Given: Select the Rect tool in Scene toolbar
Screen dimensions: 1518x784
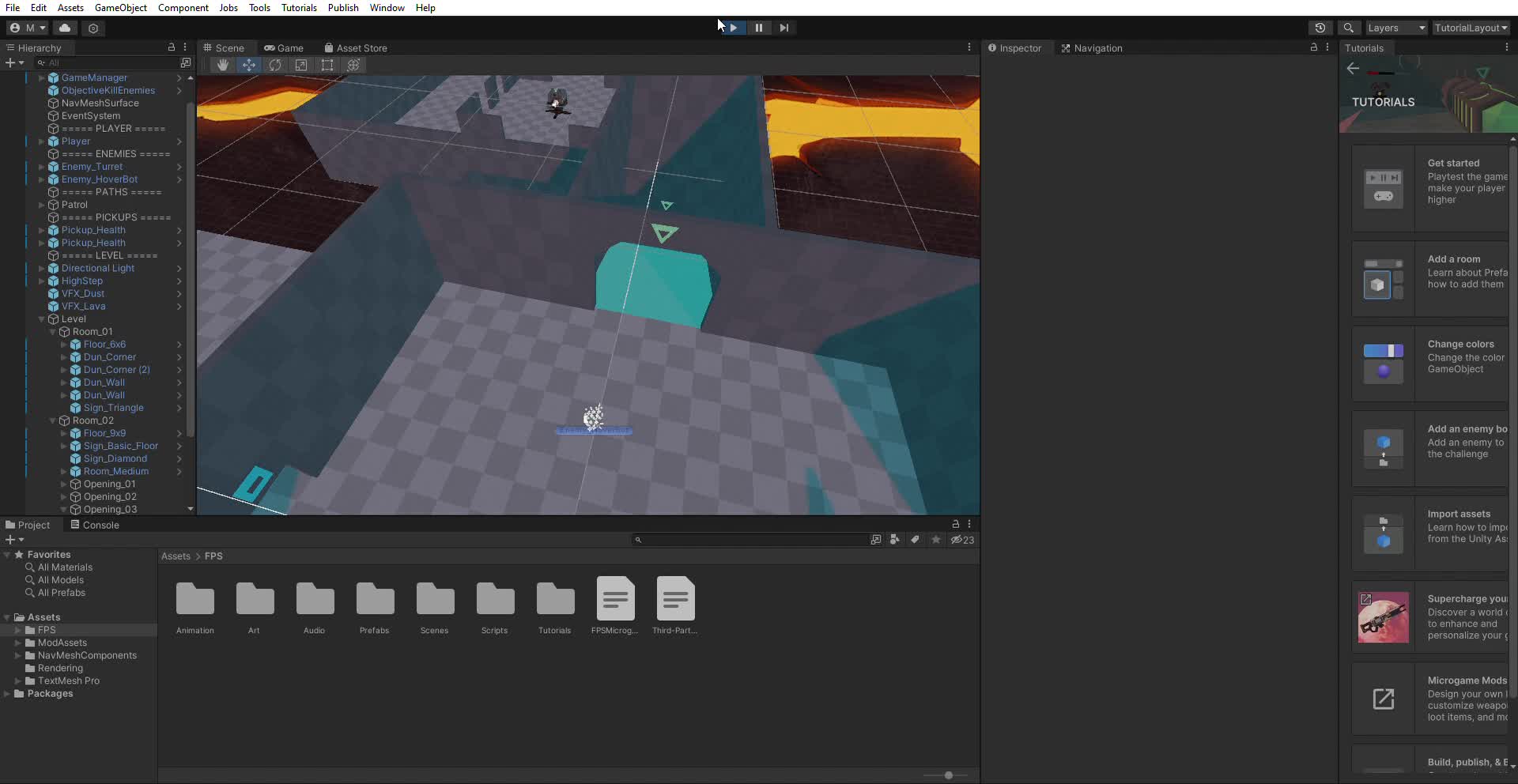Looking at the screenshot, I should tap(327, 65).
